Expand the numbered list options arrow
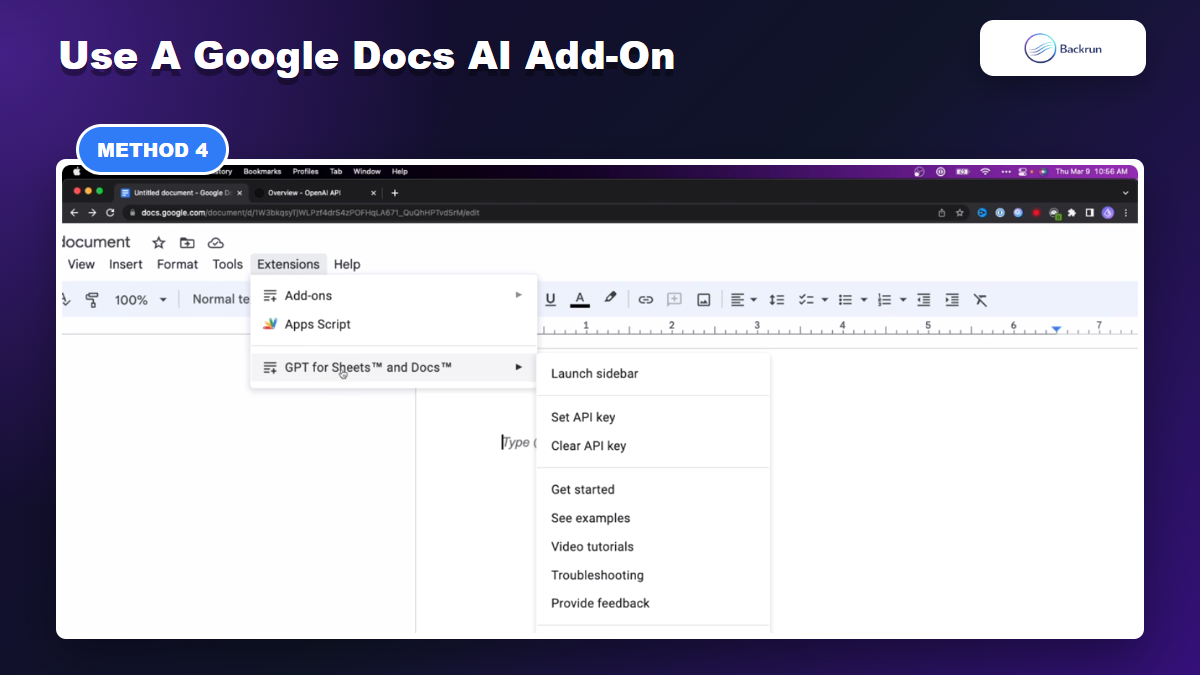The image size is (1200, 675). 903,300
